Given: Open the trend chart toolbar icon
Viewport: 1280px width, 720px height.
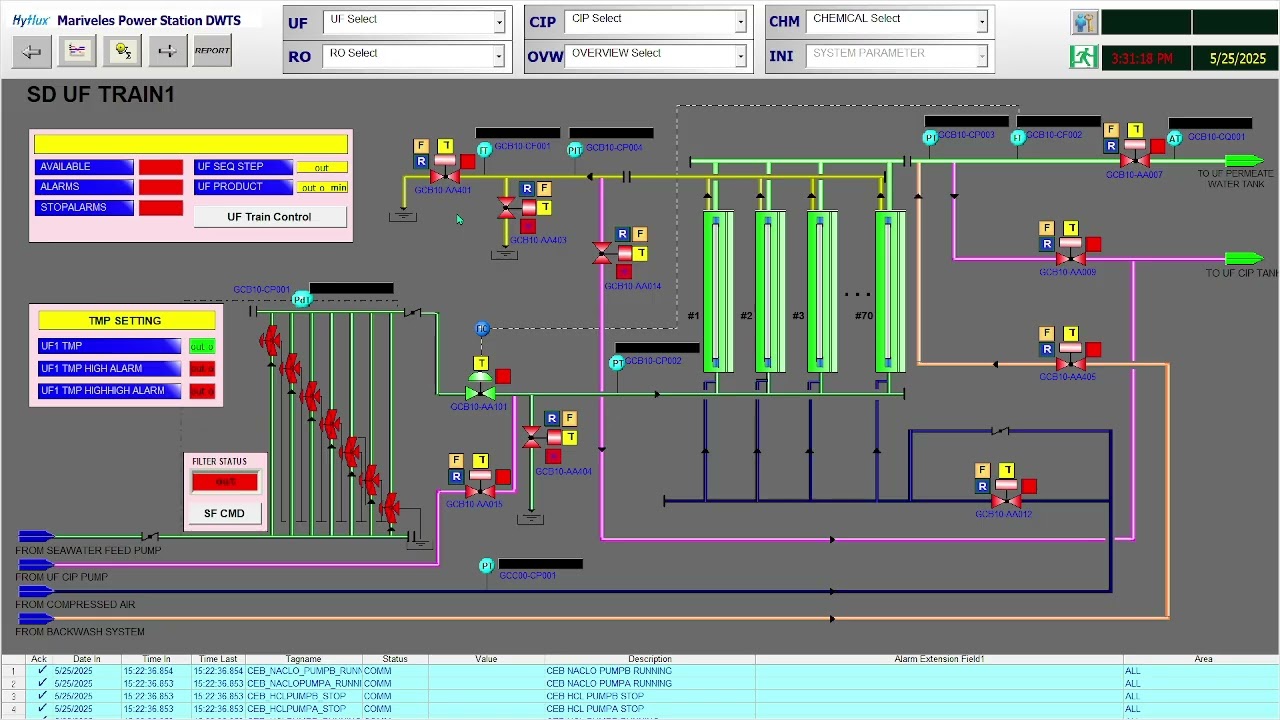Looking at the screenshot, I should 77,51.
